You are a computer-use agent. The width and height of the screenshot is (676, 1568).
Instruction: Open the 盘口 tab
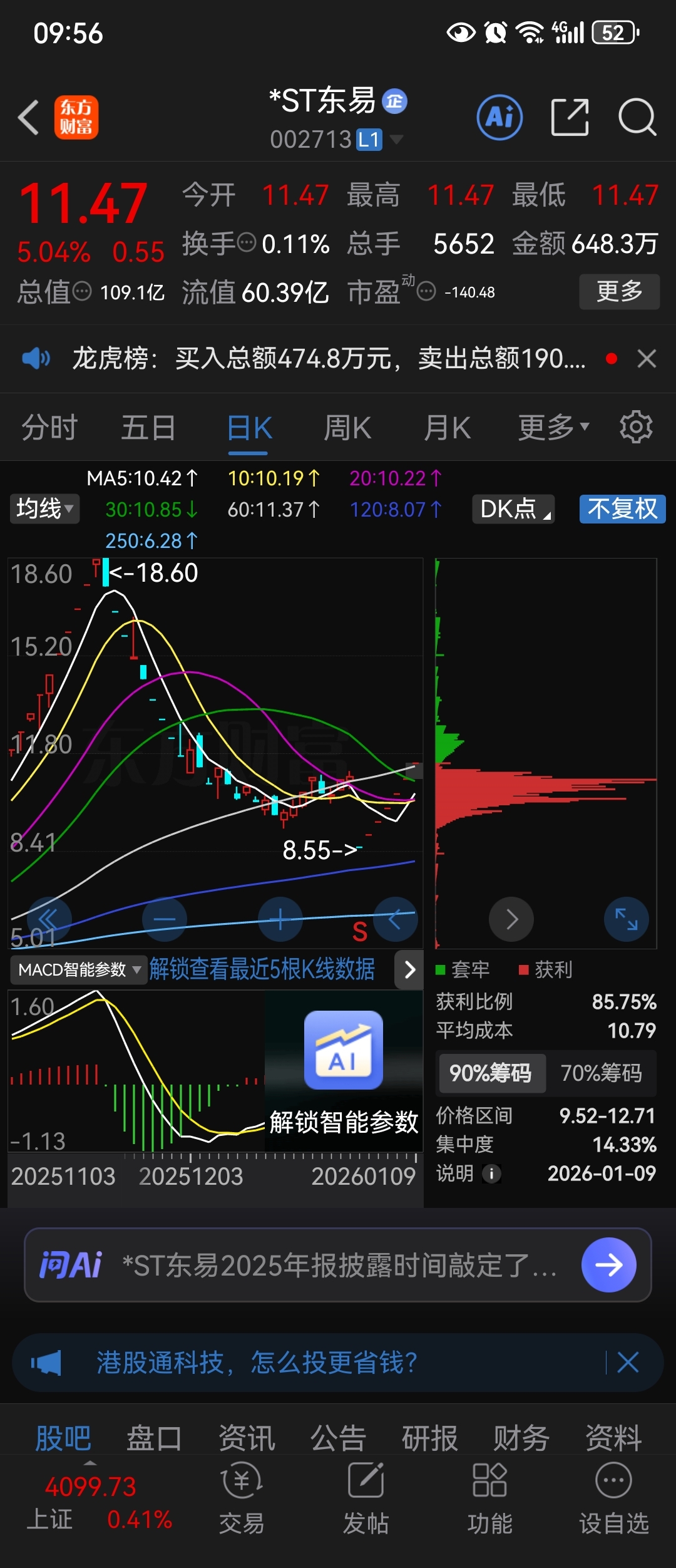155,1438
